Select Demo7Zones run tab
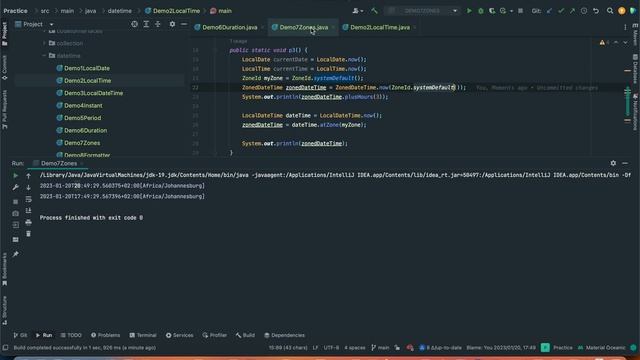640x360 pixels. [x=59, y=163]
